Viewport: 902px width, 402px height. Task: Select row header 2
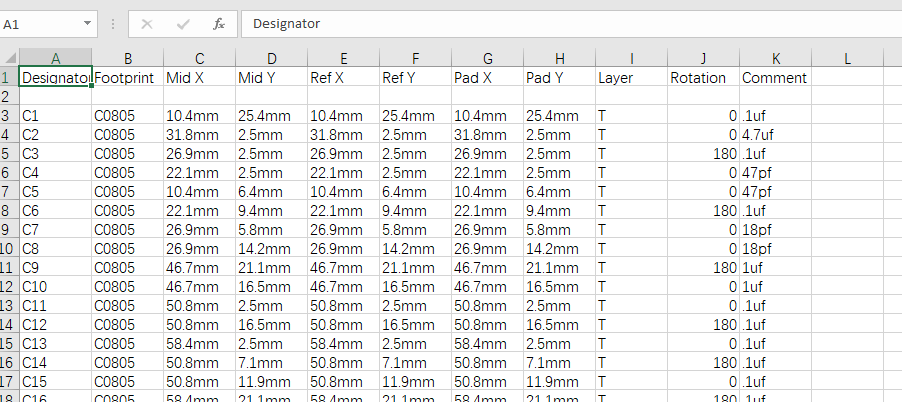tap(9, 96)
